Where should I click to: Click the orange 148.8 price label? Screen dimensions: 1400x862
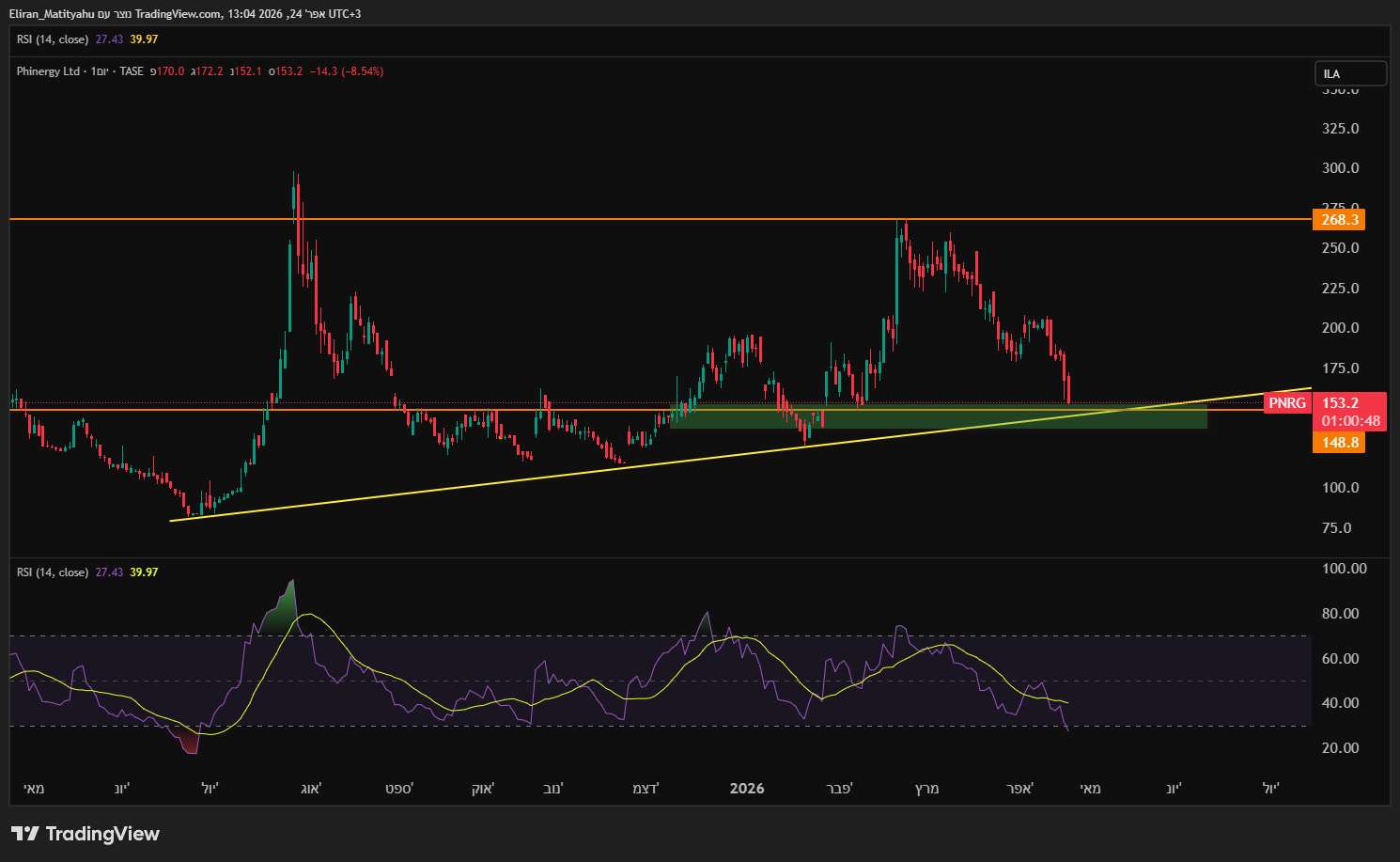pos(1339,443)
